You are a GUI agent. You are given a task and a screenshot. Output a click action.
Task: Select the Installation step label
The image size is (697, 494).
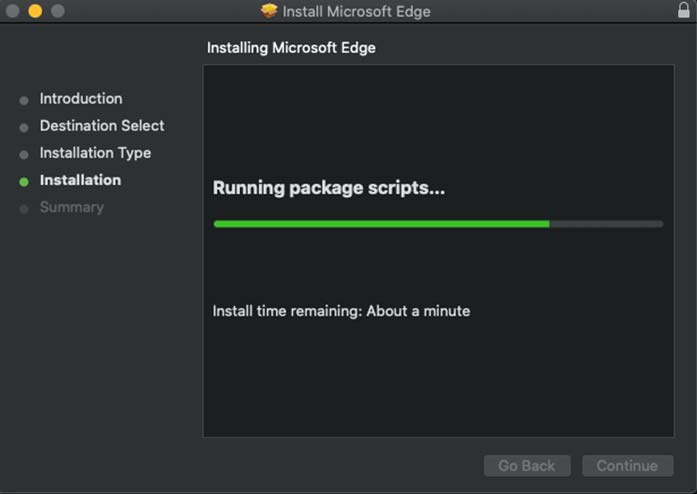point(80,180)
